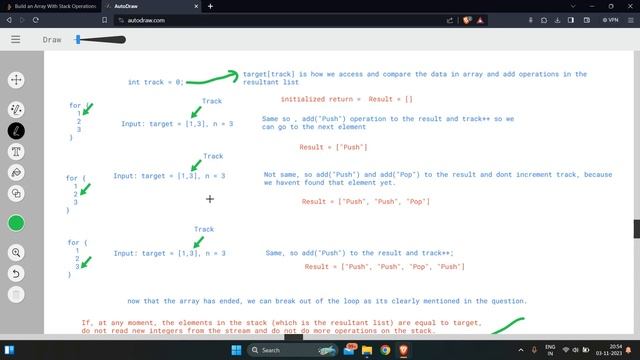Click the Result = ["Push", "Push", "Pop"] text
640x360 pixels.
[x=365, y=202]
